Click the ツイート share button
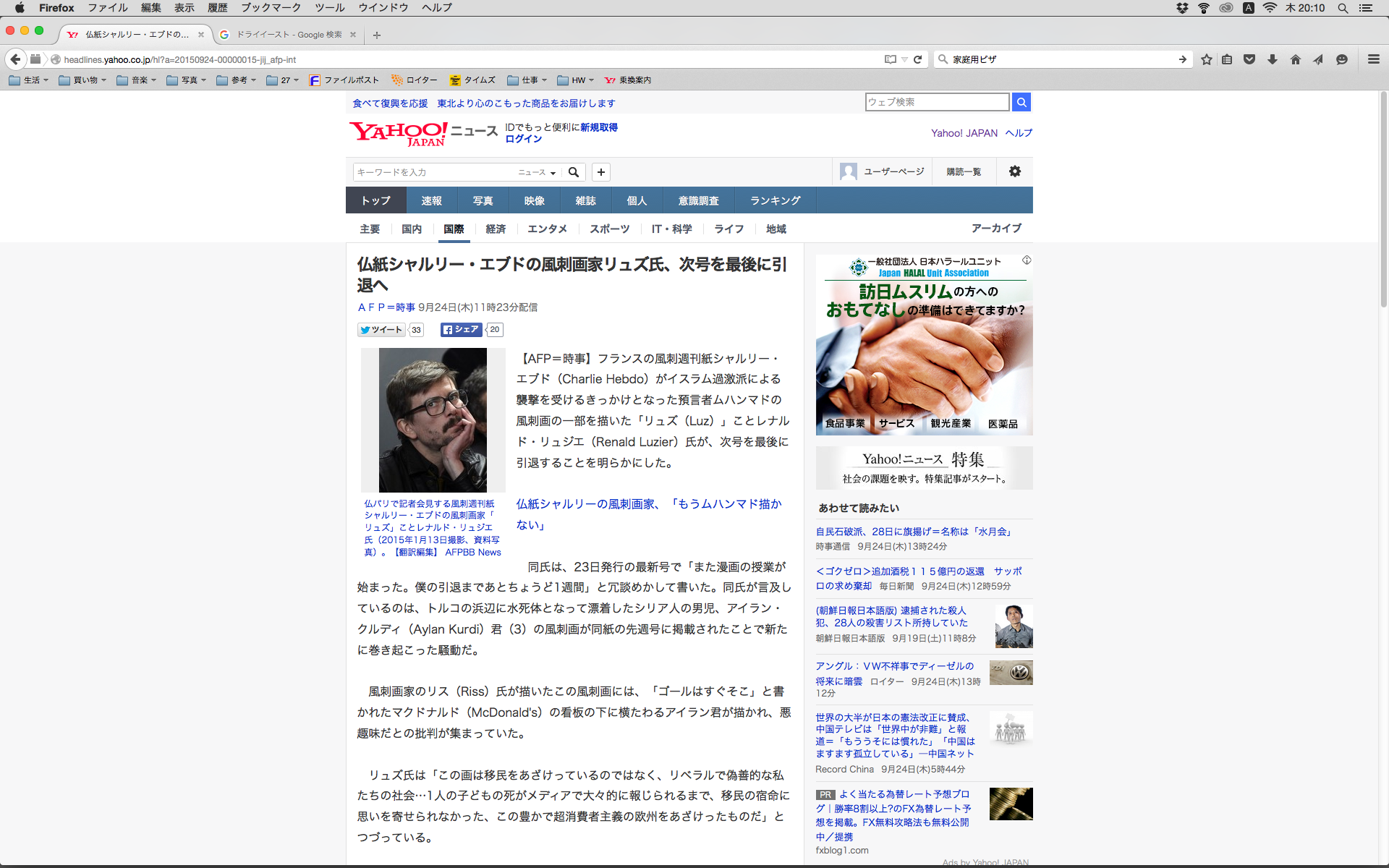1389x868 pixels. (381, 330)
